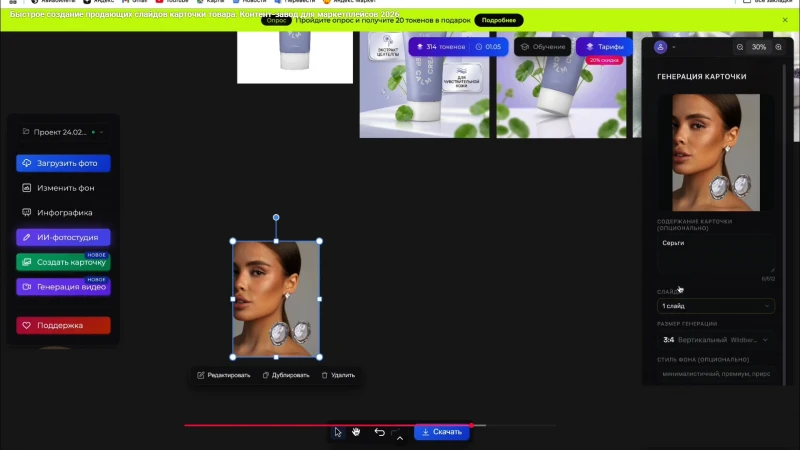
Task: Expand the chevron above bottom toolbar
Action: click(400, 440)
